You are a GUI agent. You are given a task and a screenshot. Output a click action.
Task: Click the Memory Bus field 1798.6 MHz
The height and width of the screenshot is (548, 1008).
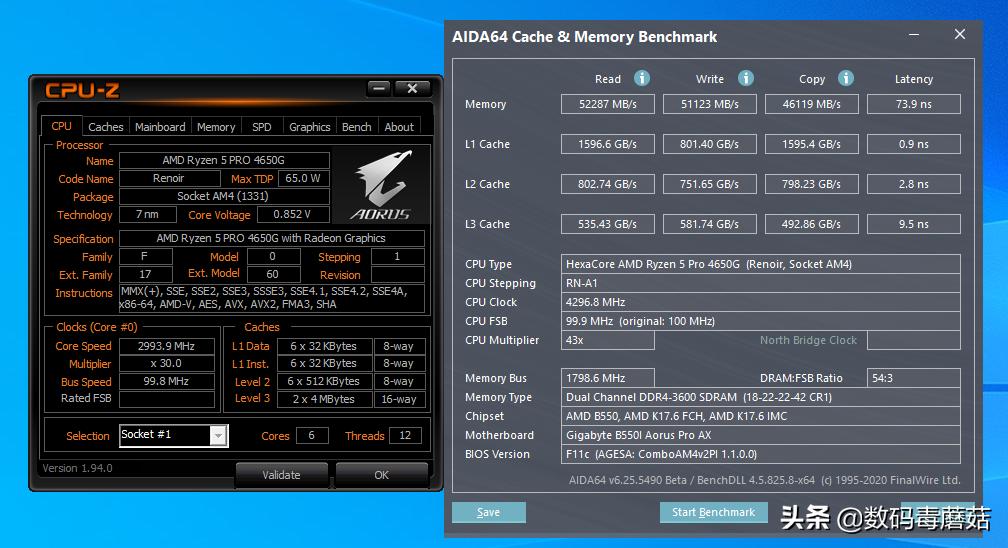pyautogui.click(x=608, y=378)
